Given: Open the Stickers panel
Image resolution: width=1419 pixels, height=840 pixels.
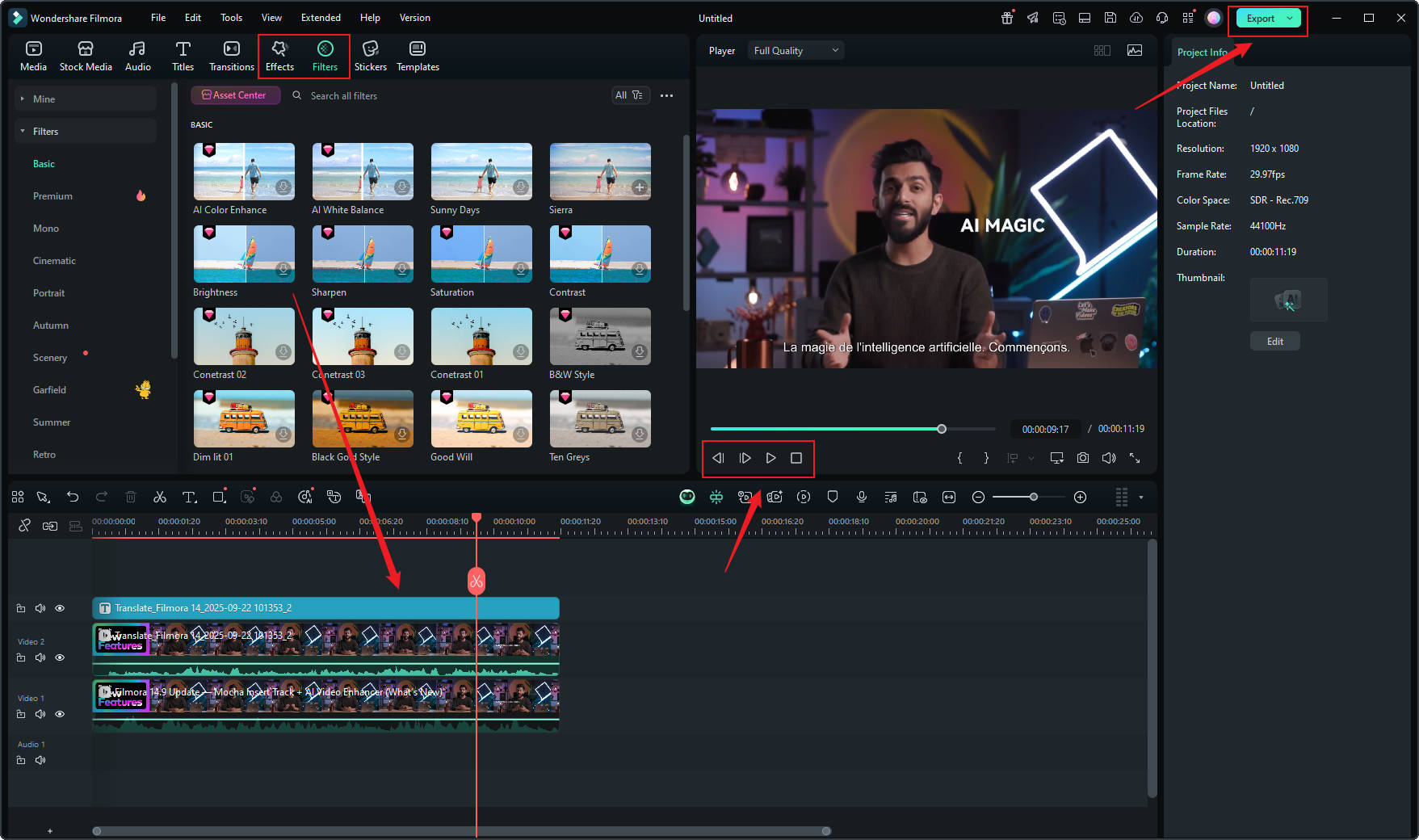Looking at the screenshot, I should point(371,56).
